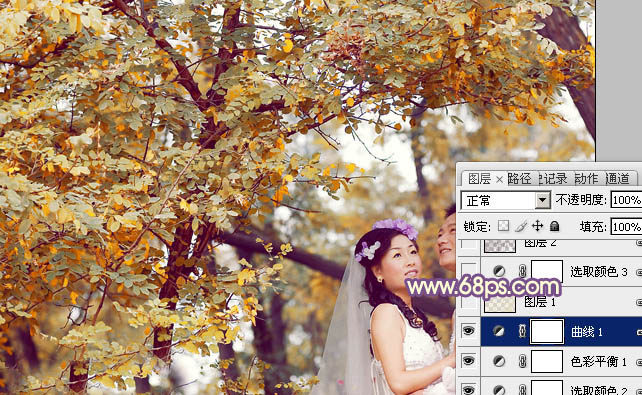Click the lock all padlock icon
This screenshot has height=395, width=642.
[554, 226]
